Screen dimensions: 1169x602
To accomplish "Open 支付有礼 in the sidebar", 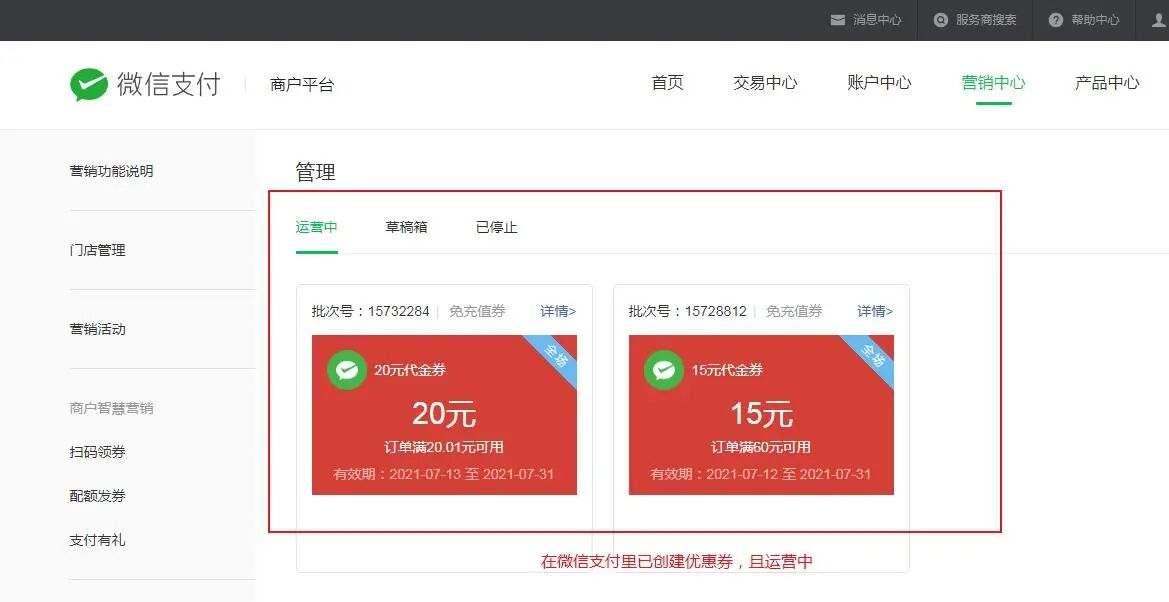I will click(97, 540).
